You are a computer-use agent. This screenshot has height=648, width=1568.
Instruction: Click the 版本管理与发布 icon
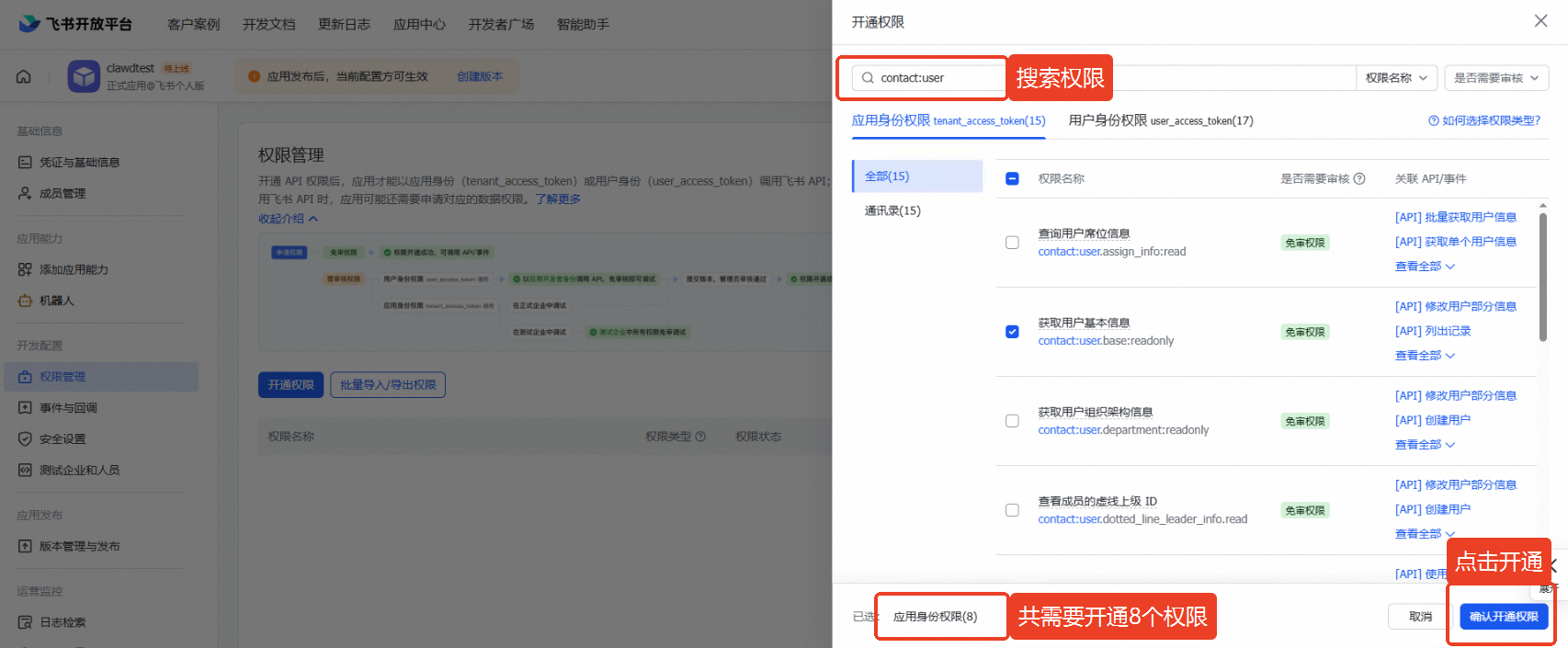pyautogui.click(x=25, y=546)
